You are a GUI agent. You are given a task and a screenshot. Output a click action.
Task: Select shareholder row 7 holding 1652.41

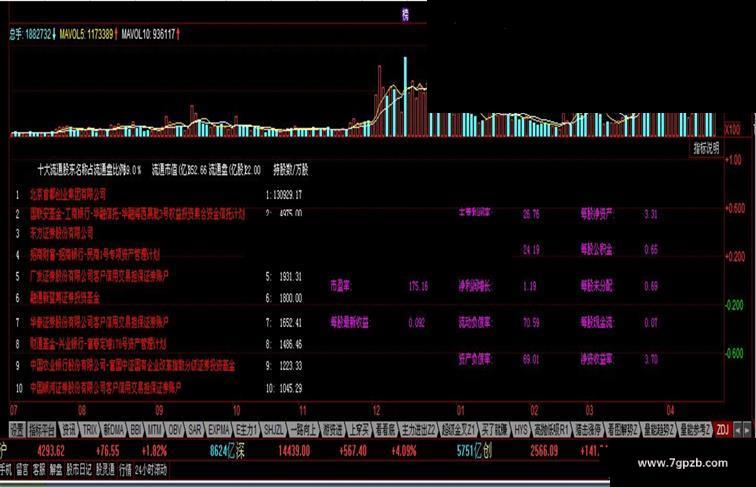point(159,322)
